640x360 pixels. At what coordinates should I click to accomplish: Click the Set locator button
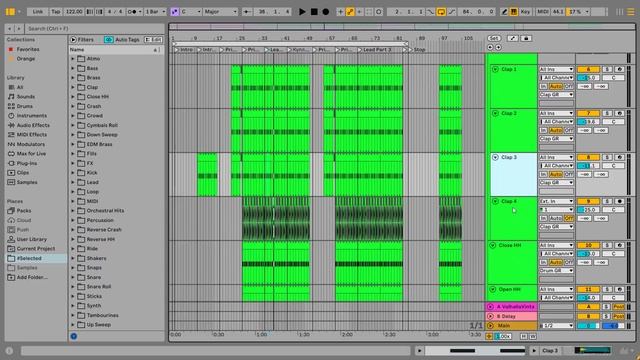494,38
